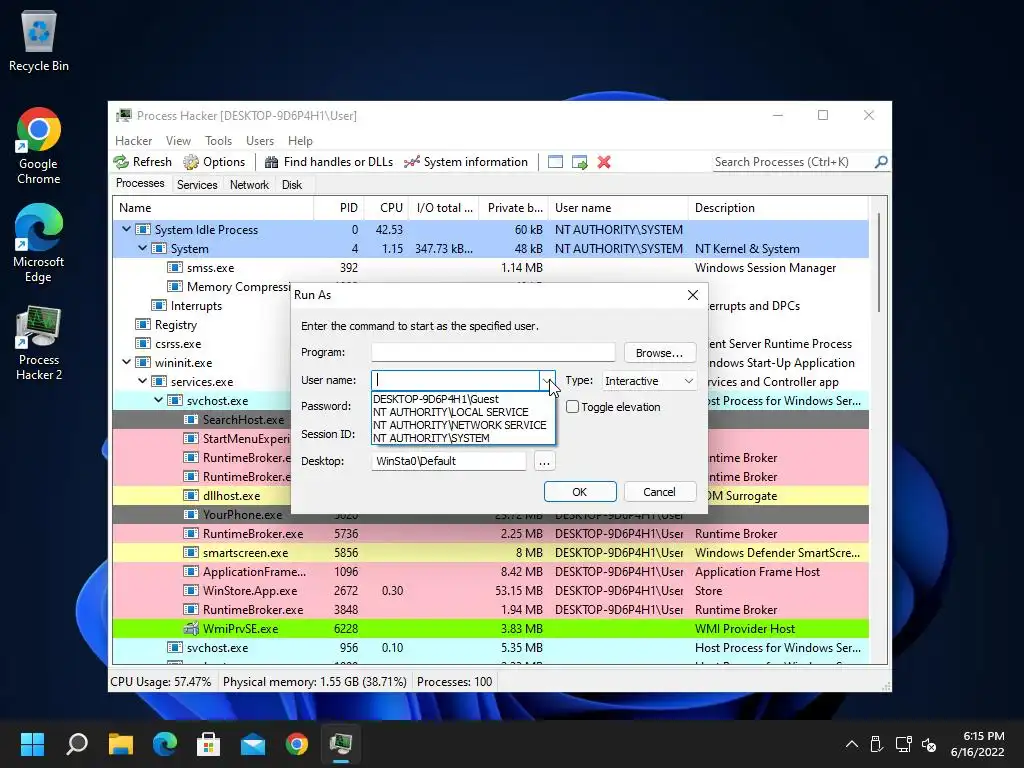Open Chrome from the taskbar
1024x768 pixels.
[296, 744]
